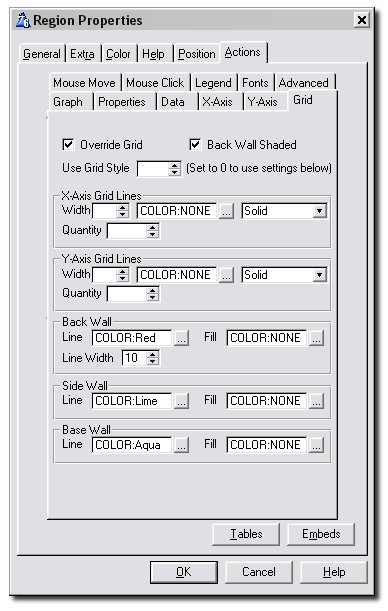Browse Base Wall Fill color

316,445
